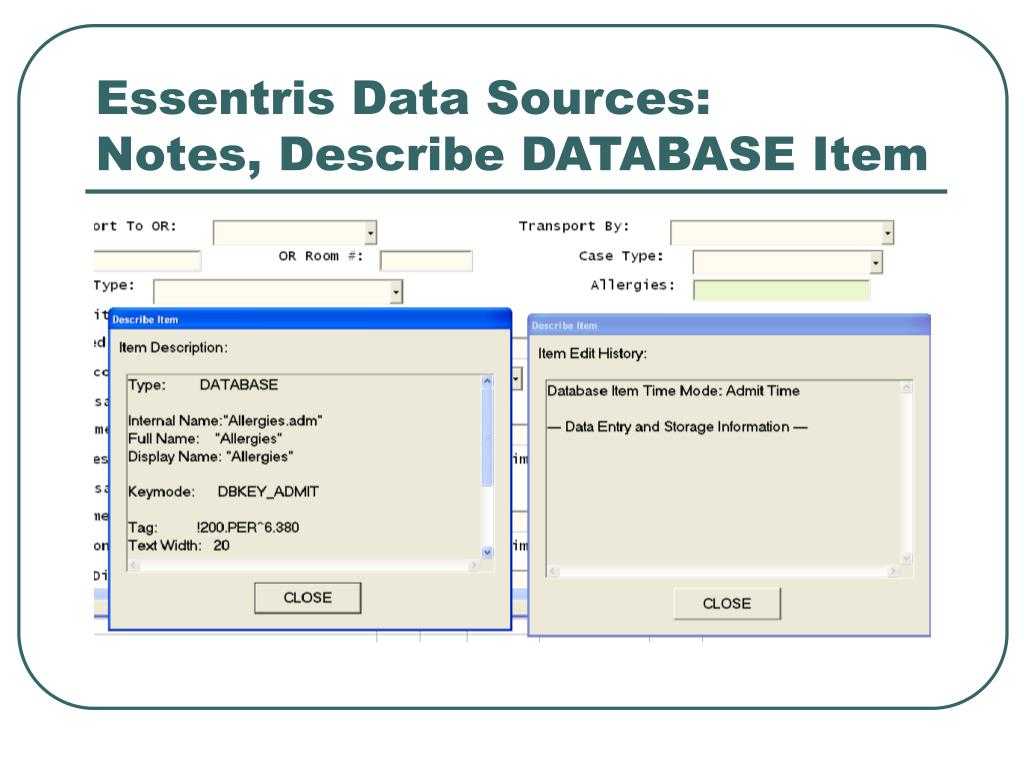Click the right inactive Describe Item title bar

[x=729, y=325]
